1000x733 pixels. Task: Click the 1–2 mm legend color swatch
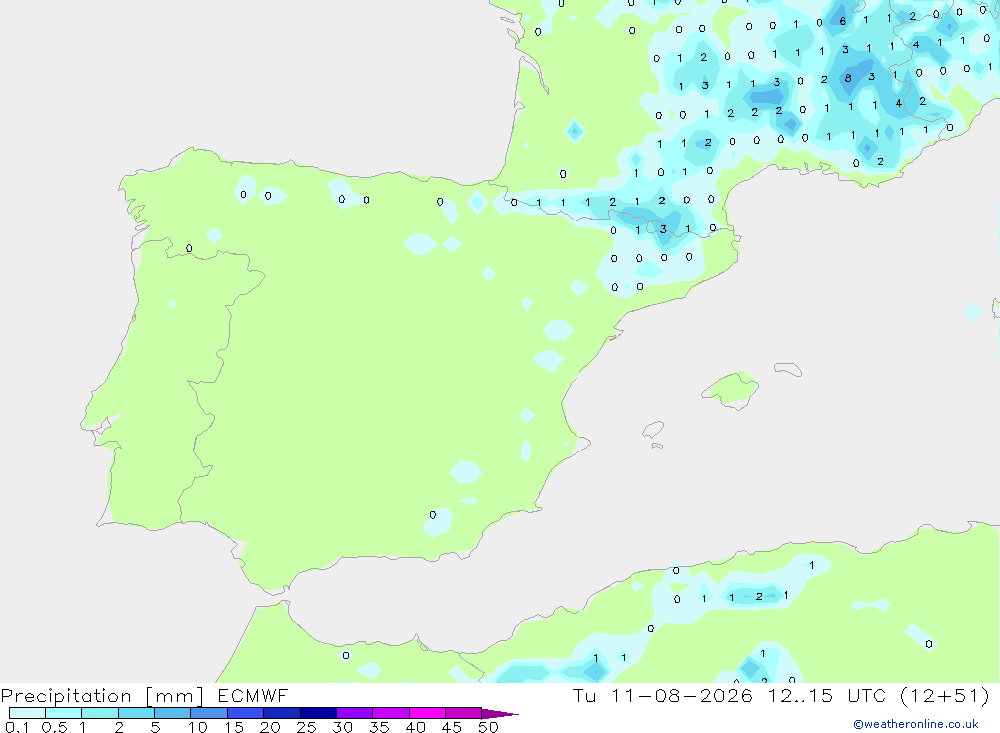coord(100,713)
